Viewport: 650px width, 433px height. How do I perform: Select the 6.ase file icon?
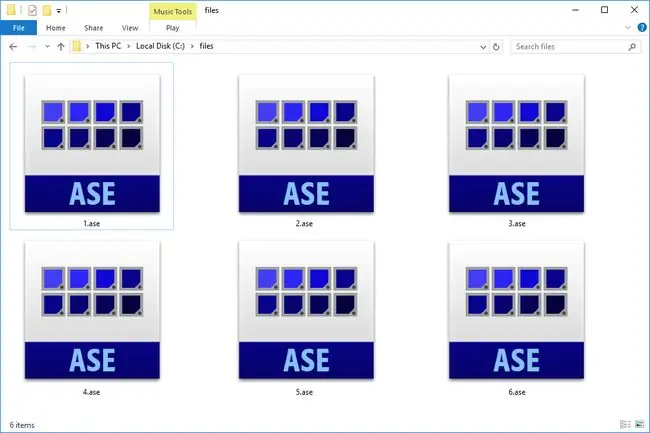[x=517, y=310]
